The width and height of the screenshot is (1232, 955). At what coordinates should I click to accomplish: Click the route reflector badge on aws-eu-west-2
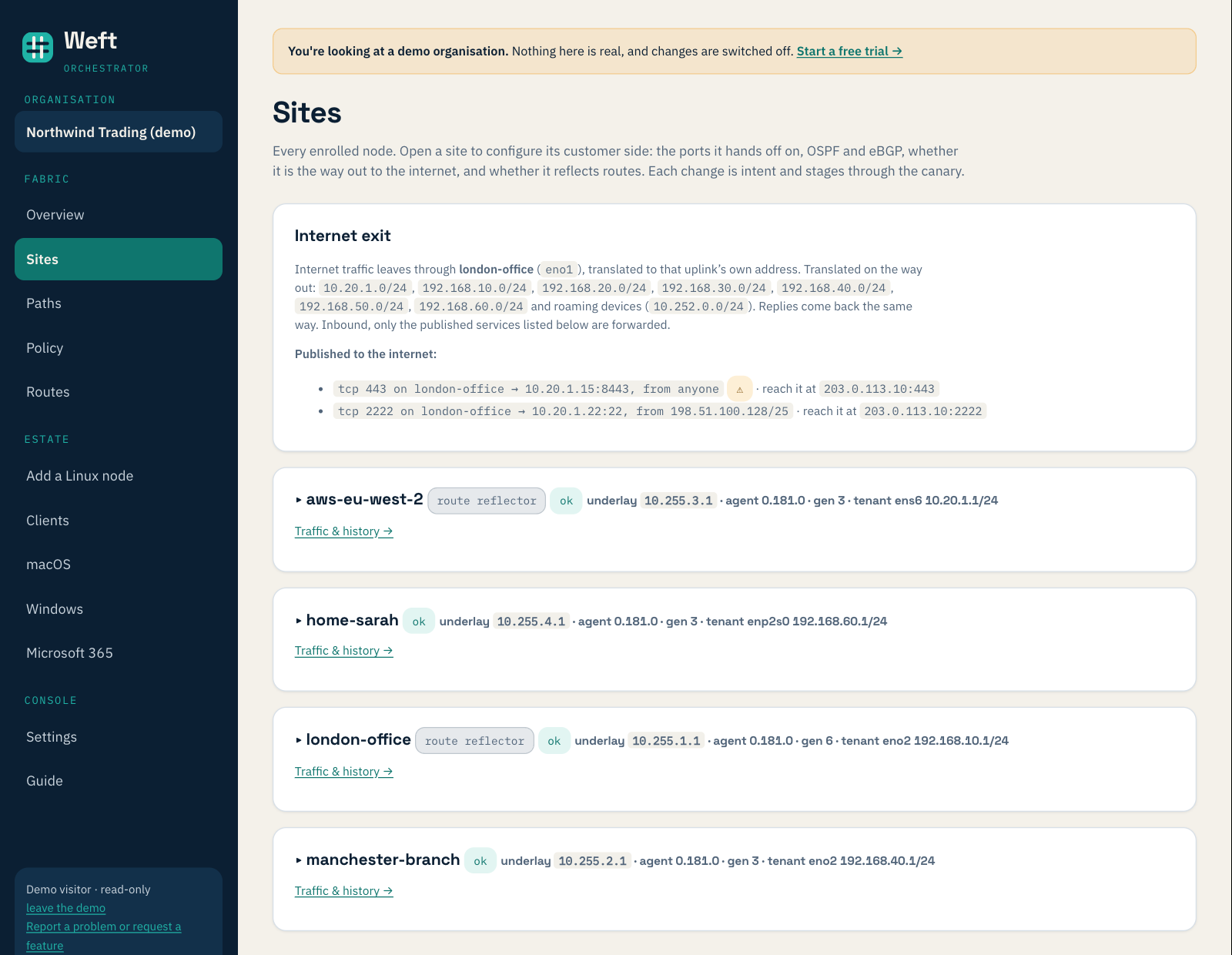click(487, 501)
